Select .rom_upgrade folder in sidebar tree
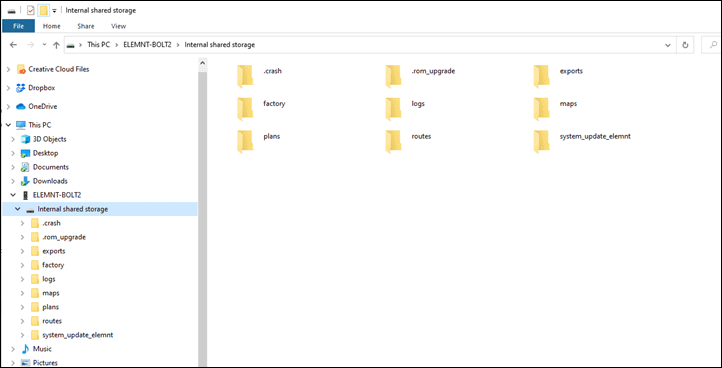Viewport: 722px width, 368px height. coord(64,237)
